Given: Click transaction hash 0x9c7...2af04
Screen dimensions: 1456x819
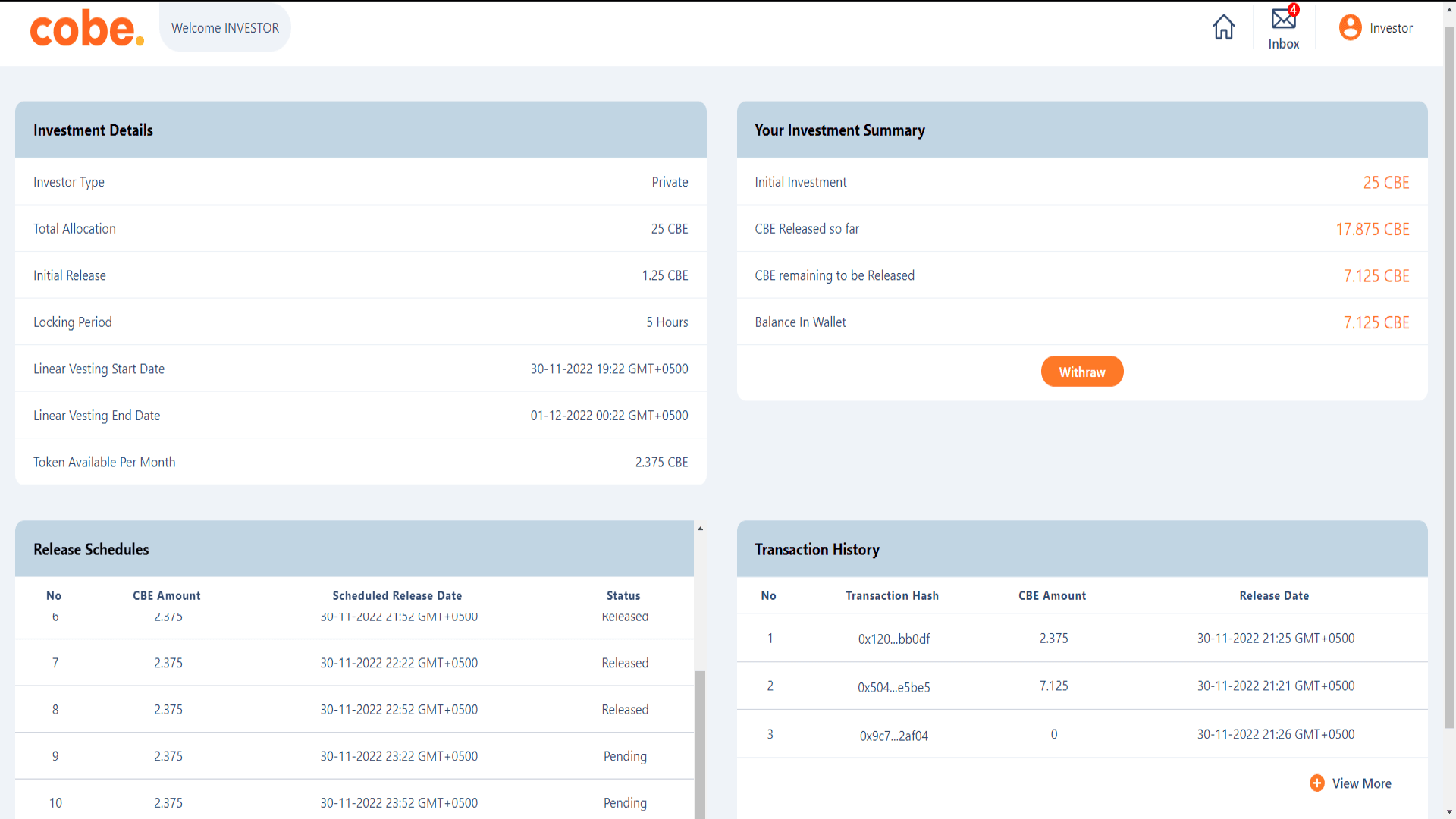Looking at the screenshot, I should point(893,736).
